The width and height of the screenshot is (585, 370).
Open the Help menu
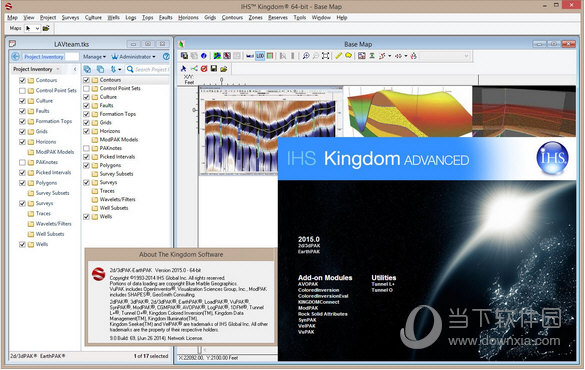coord(342,18)
